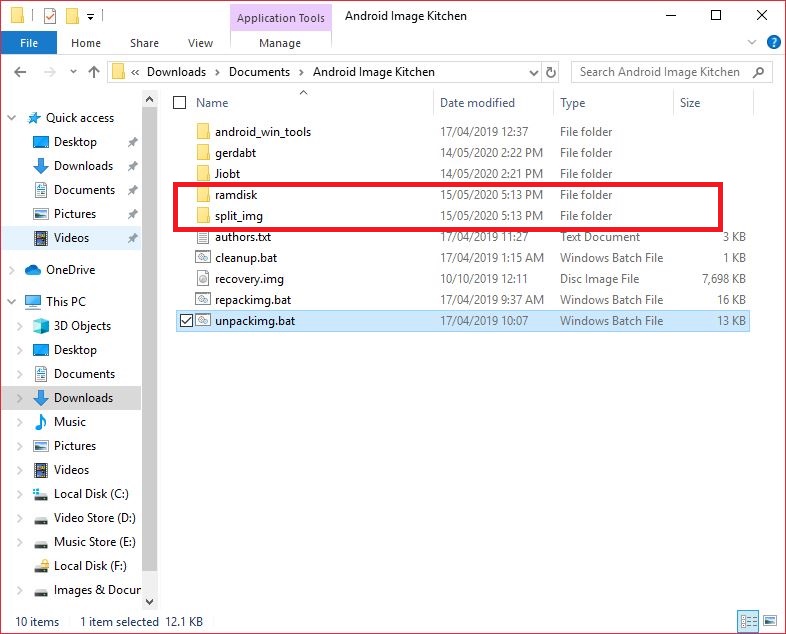Expand the 3D Objects node

[x=20, y=326]
